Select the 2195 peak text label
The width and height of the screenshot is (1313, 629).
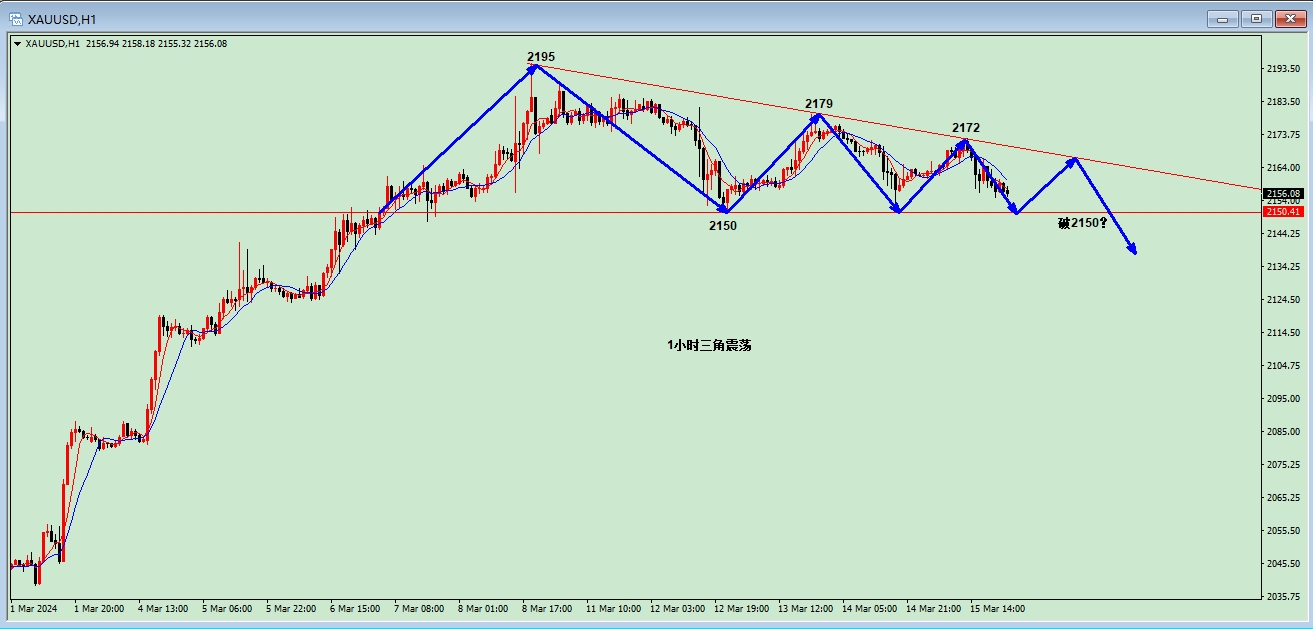(541, 57)
